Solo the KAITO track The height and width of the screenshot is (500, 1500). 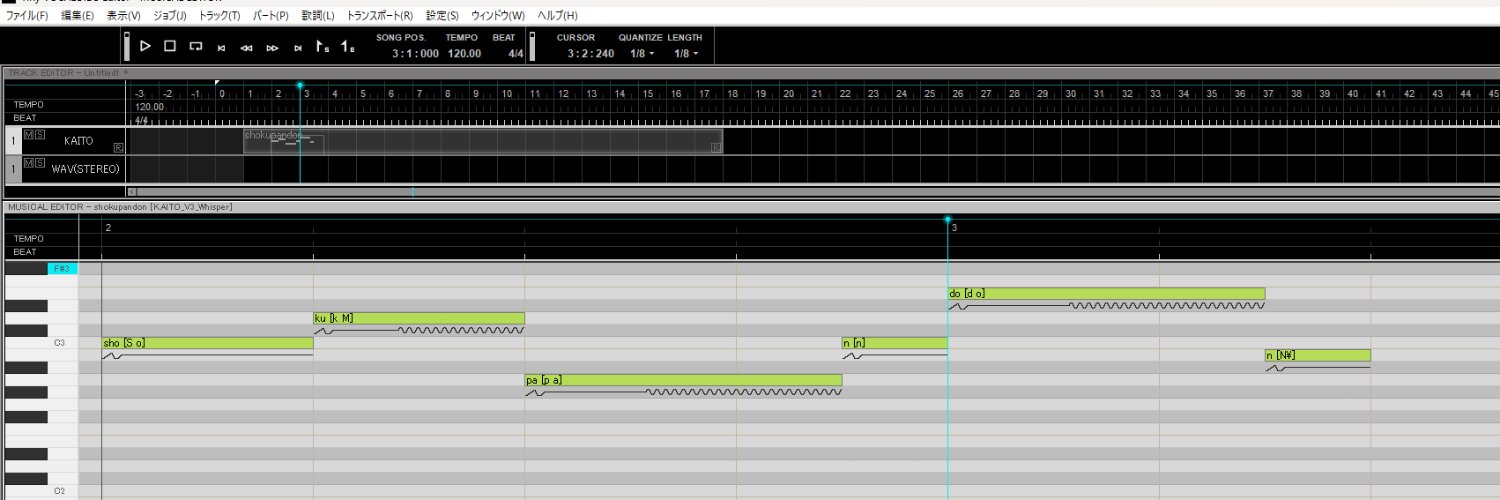click(39, 133)
